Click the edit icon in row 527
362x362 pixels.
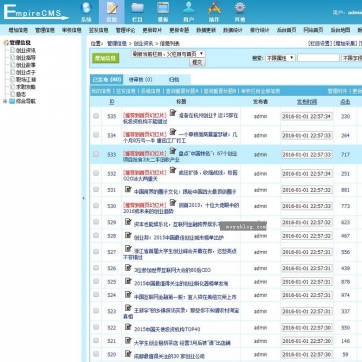click(128, 248)
